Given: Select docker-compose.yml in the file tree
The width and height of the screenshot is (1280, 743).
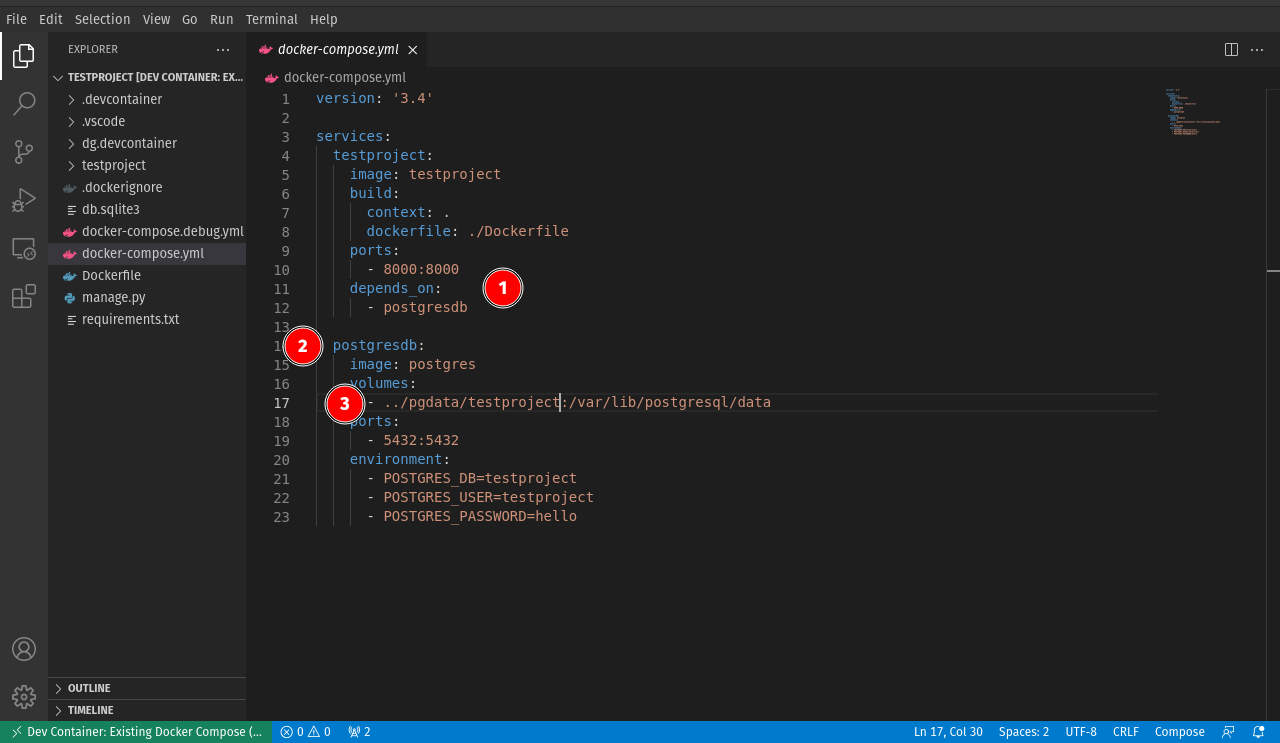Looking at the screenshot, I should pos(147,253).
